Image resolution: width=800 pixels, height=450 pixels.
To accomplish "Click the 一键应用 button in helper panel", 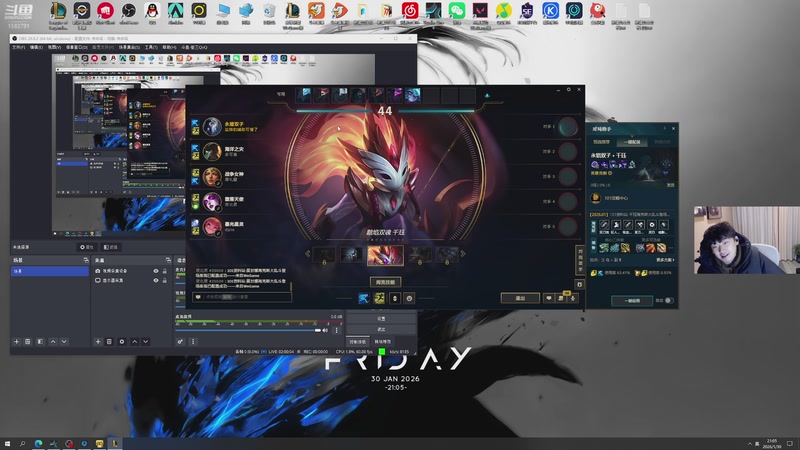I will click(632, 301).
